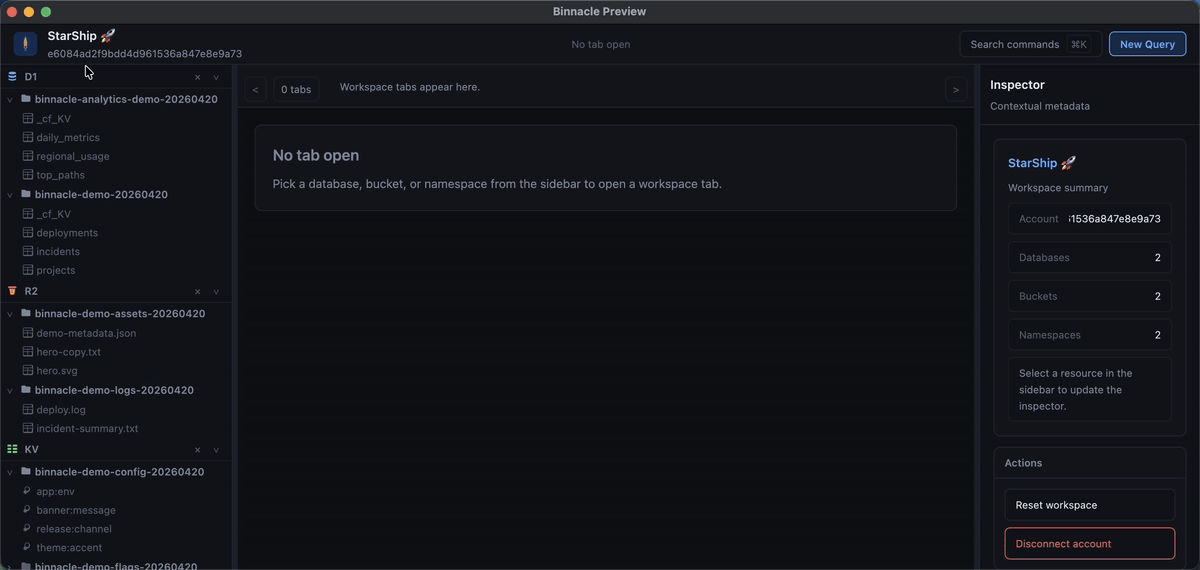Screen dimensions: 1200x570
Task: Select the binnacle-demo-config-20260420 namespace name
Action: tap(119, 471)
